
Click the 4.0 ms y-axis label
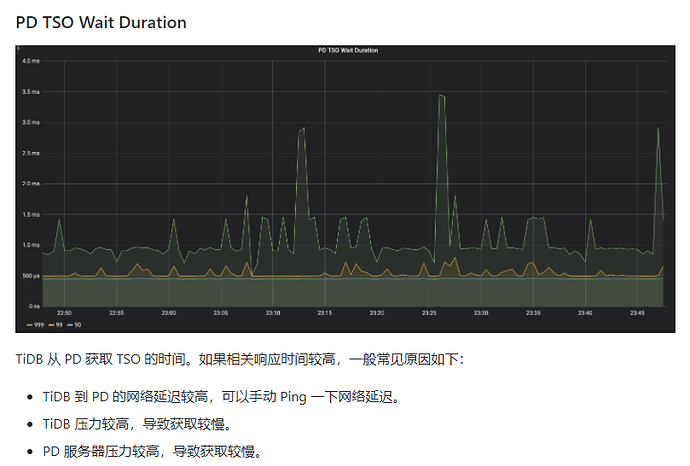(x=31, y=61)
